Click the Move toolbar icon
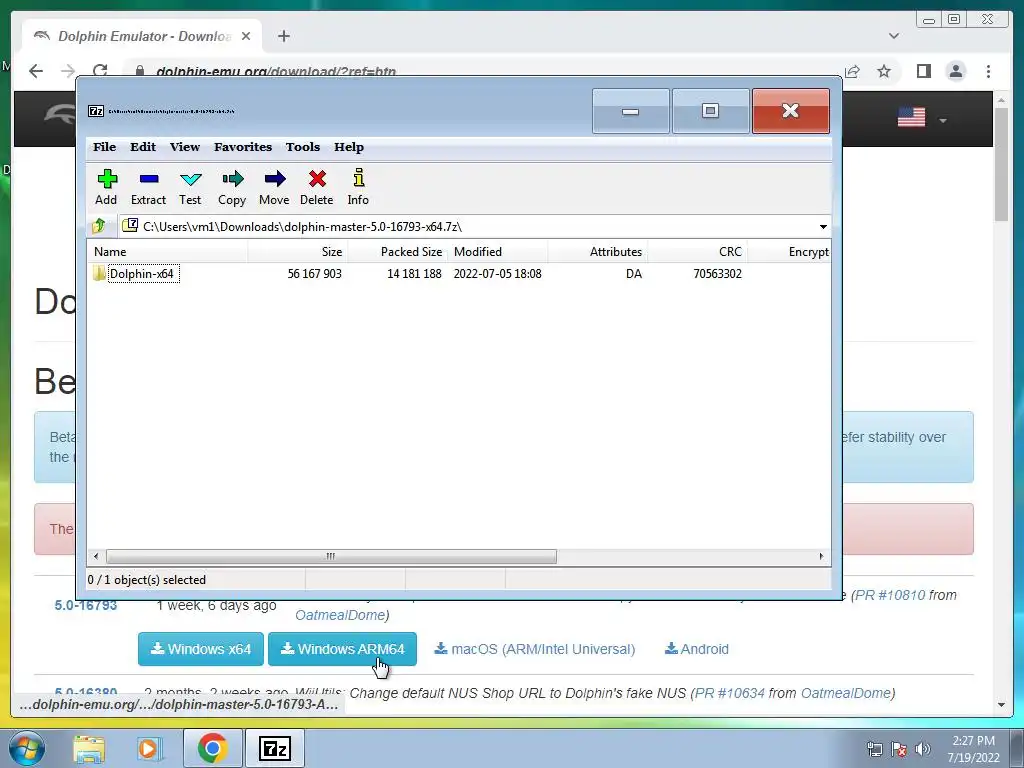 pyautogui.click(x=274, y=187)
